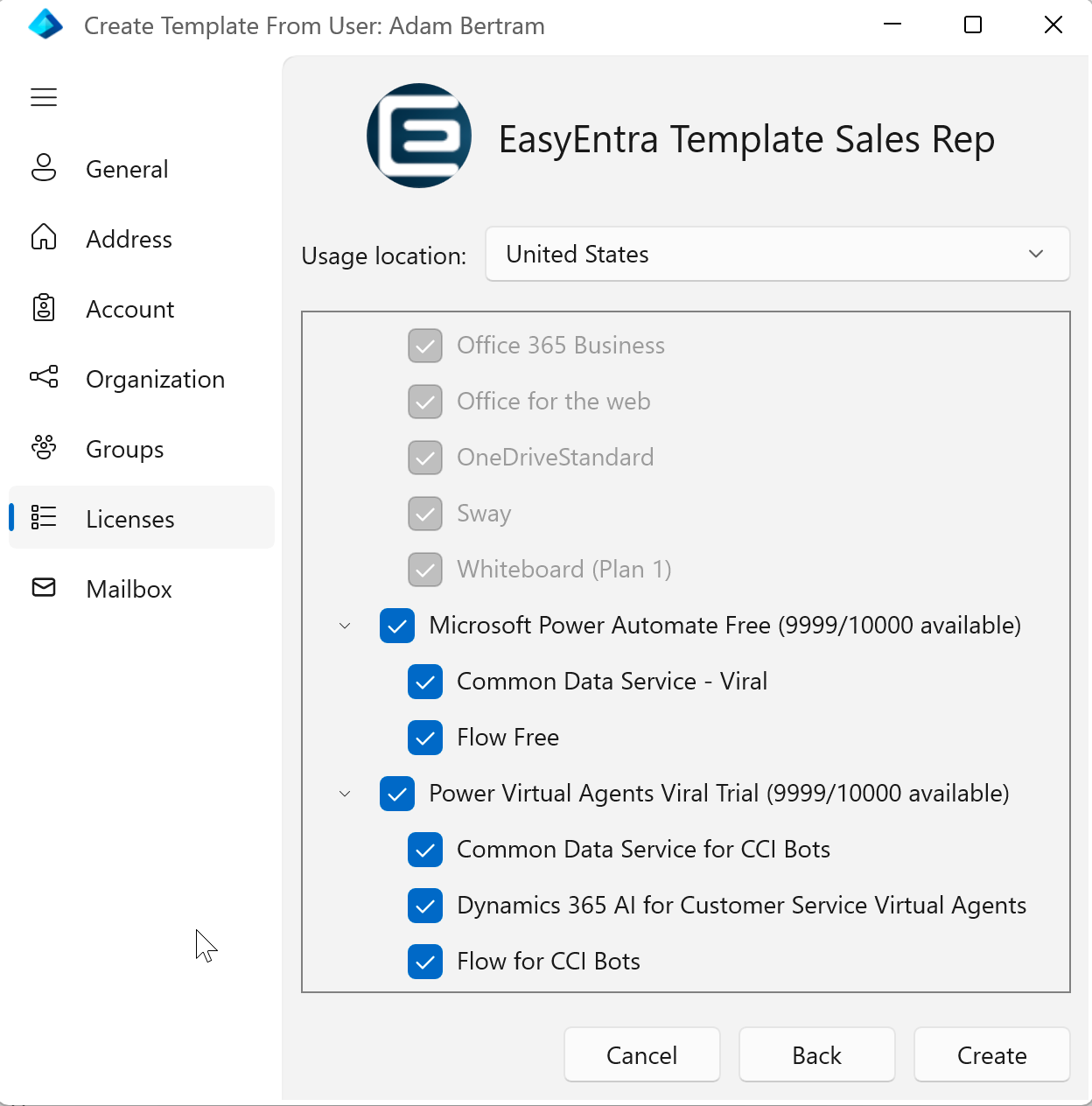Screen dimensions: 1092x1106
Task: Select the Account badge icon
Action: point(43,308)
